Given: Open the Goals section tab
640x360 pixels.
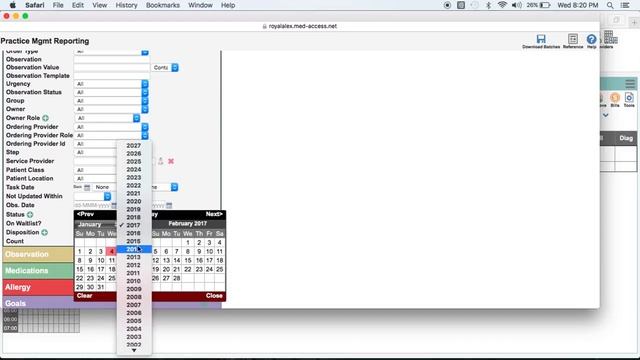Looking at the screenshot, I should (x=38, y=303).
